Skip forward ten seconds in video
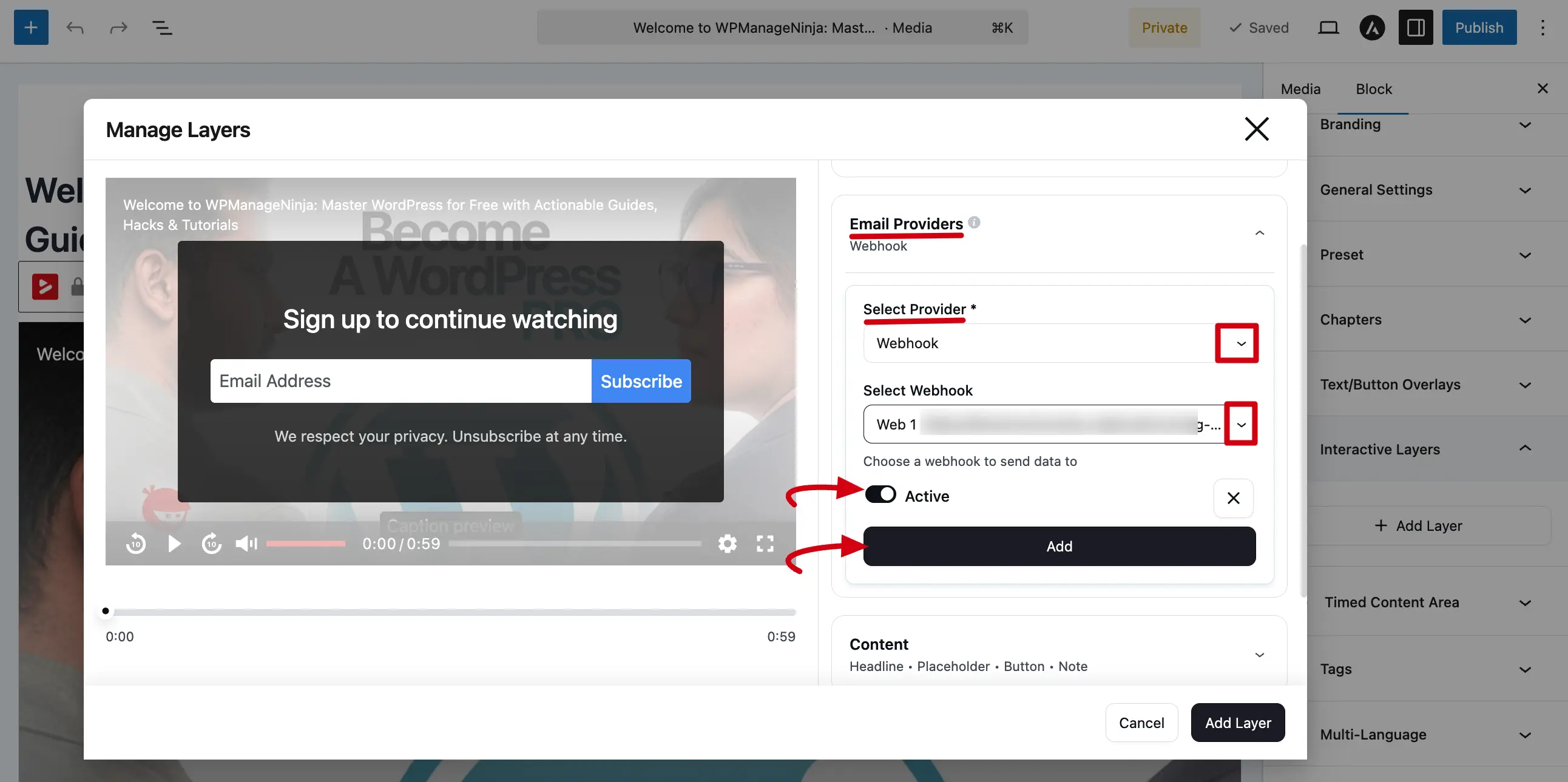Screen dimensions: 1568x782 coord(212,543)
